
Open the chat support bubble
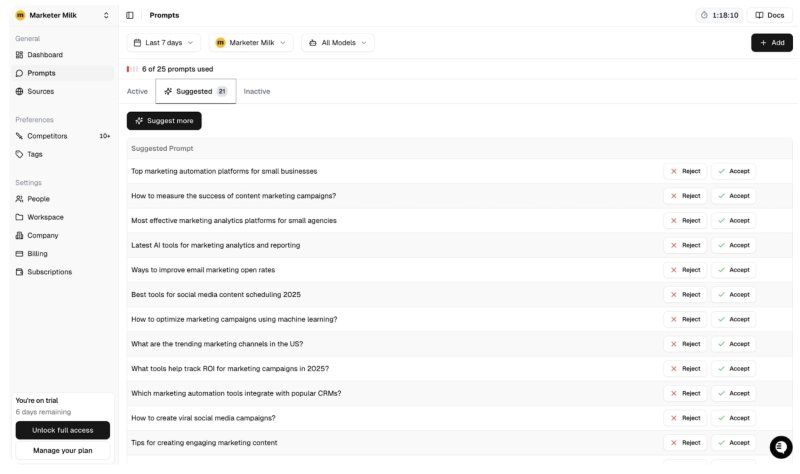coord(780,447)
